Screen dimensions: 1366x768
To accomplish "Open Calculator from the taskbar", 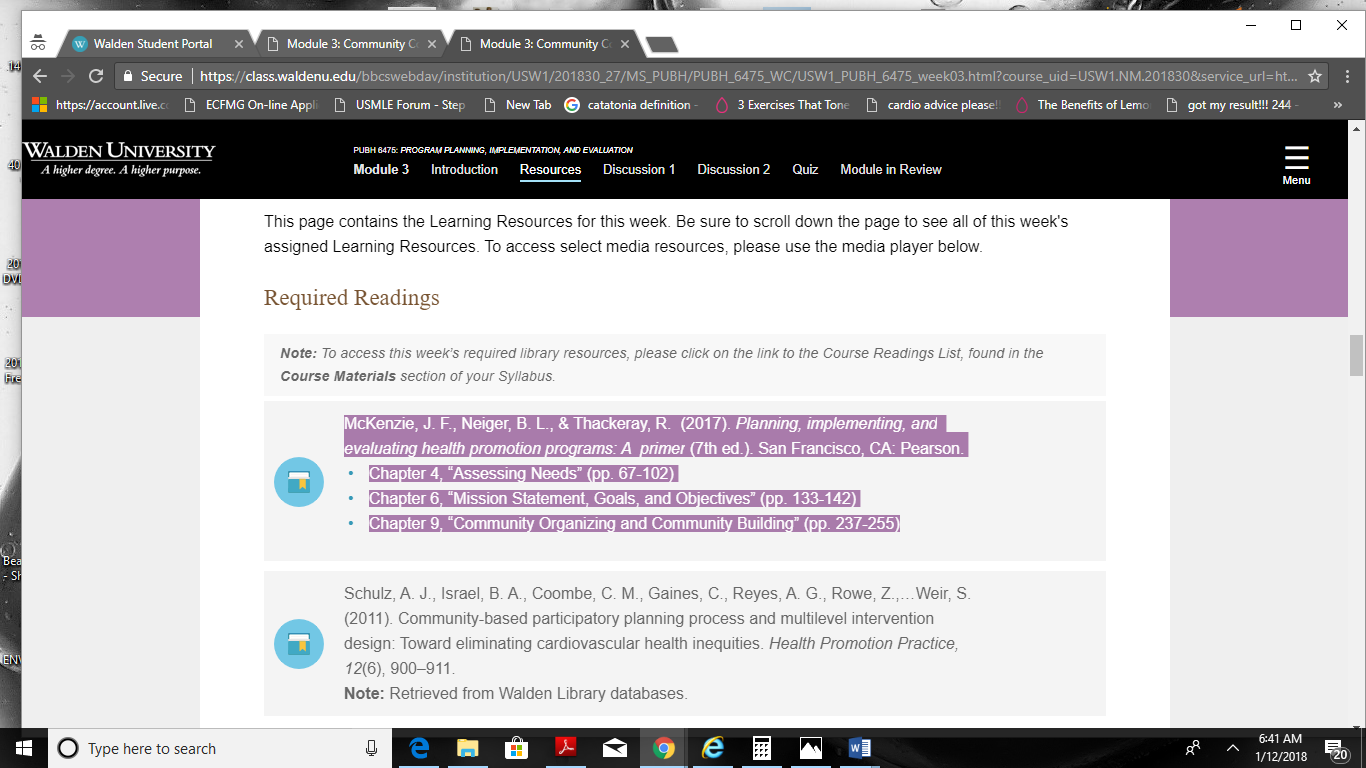I will click(x=761, y=748).
